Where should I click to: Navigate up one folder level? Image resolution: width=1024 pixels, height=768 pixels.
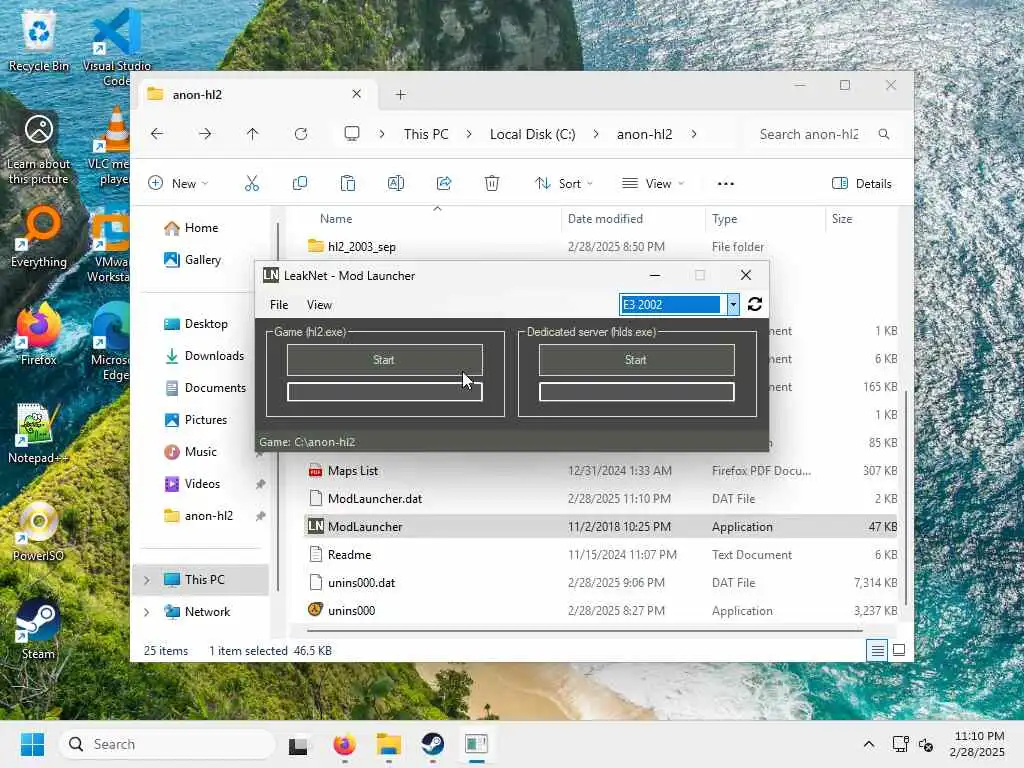253,134
